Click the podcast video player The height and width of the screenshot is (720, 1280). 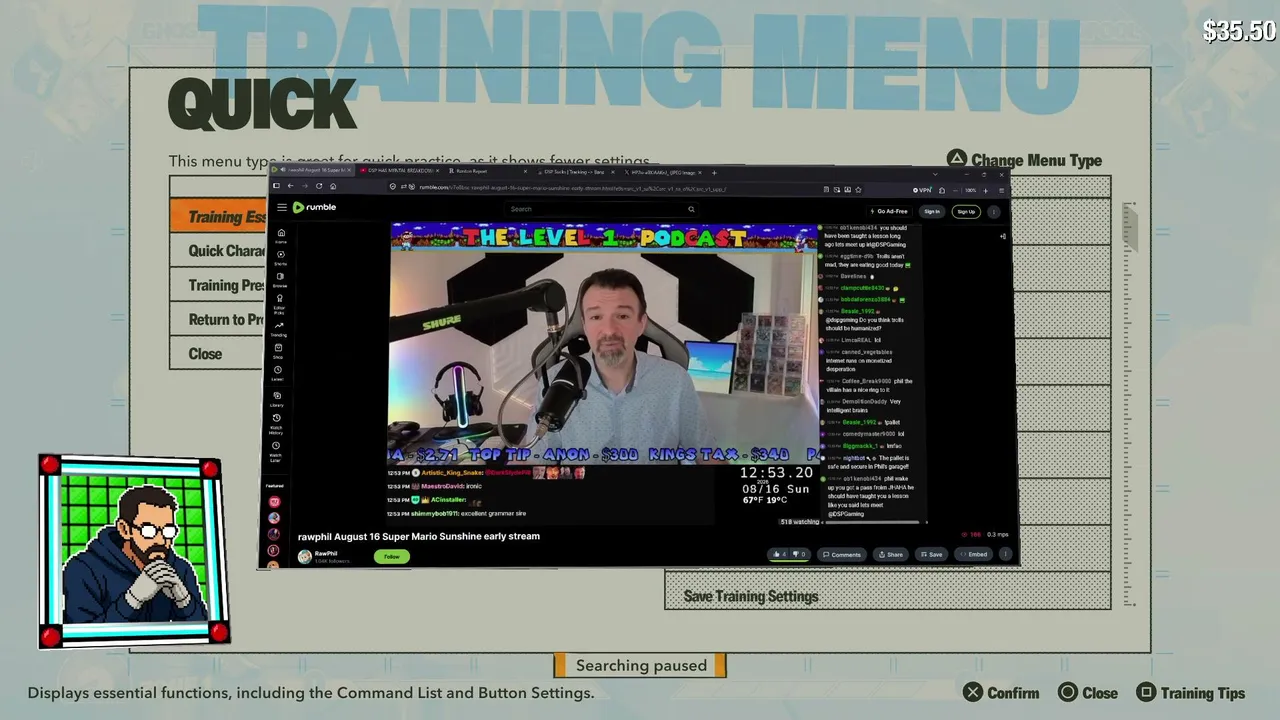coord(604,344)
